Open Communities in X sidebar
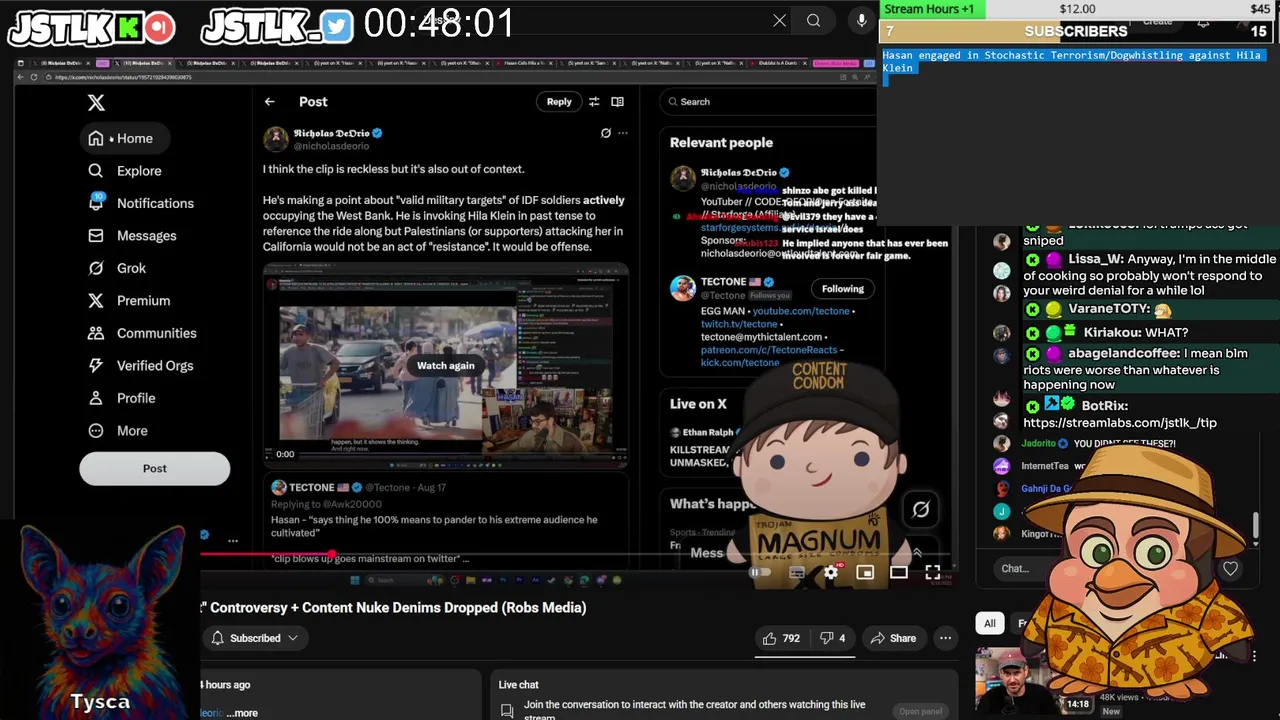The height and width of the screenshot is (720, 1280). pyautogui.click(x=142, y=333)
